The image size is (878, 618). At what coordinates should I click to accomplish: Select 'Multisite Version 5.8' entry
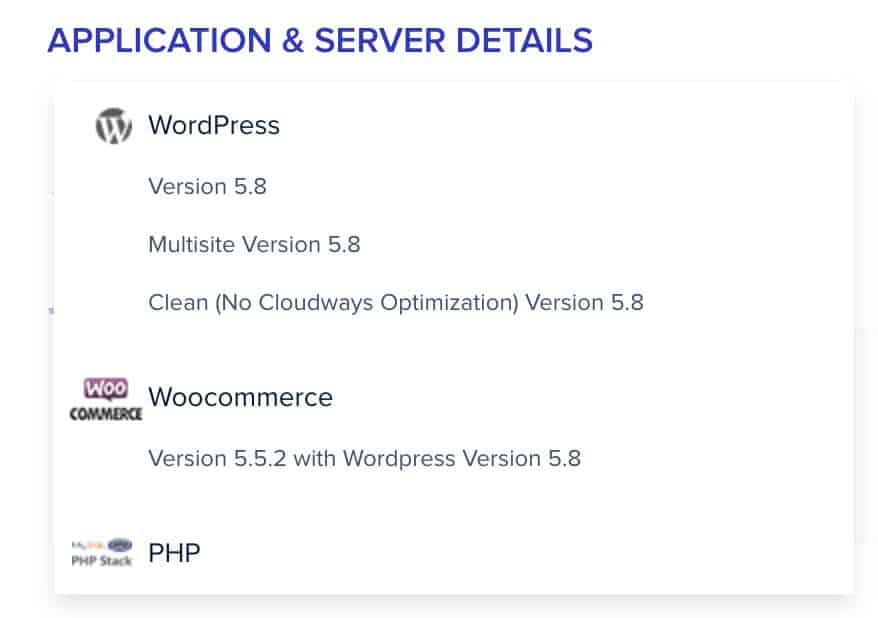pyautogui.click(x=254, y=245)
